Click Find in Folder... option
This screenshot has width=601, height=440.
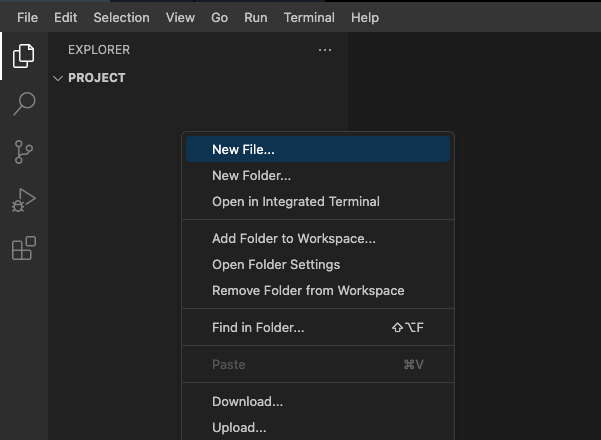pyautogui.click(x=258, y=327)
